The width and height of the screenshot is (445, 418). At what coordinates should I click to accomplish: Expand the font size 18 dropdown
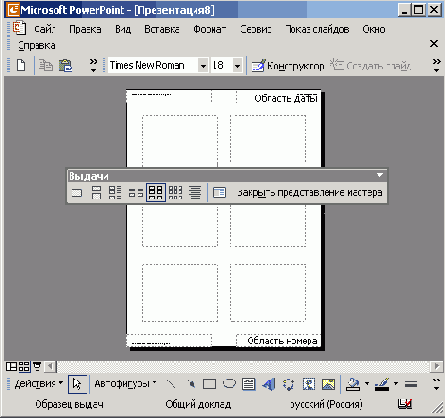237,65
